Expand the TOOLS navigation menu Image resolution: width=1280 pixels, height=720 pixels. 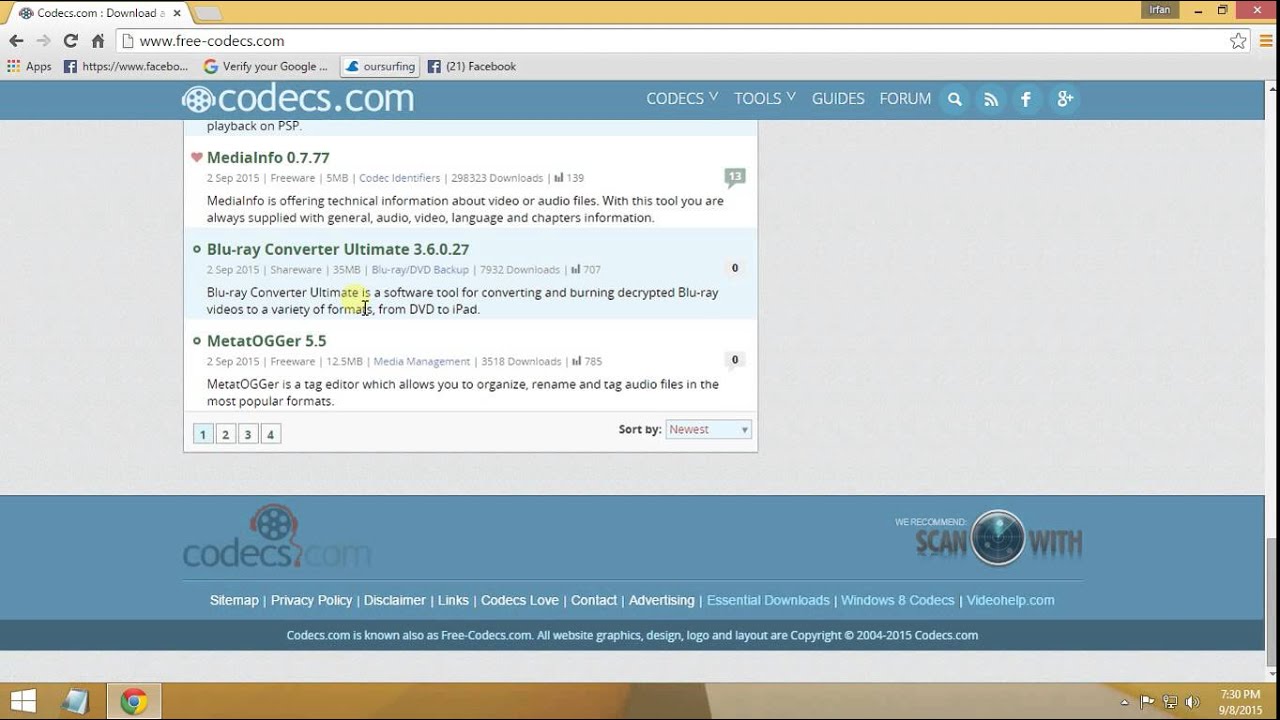point(765,98)
